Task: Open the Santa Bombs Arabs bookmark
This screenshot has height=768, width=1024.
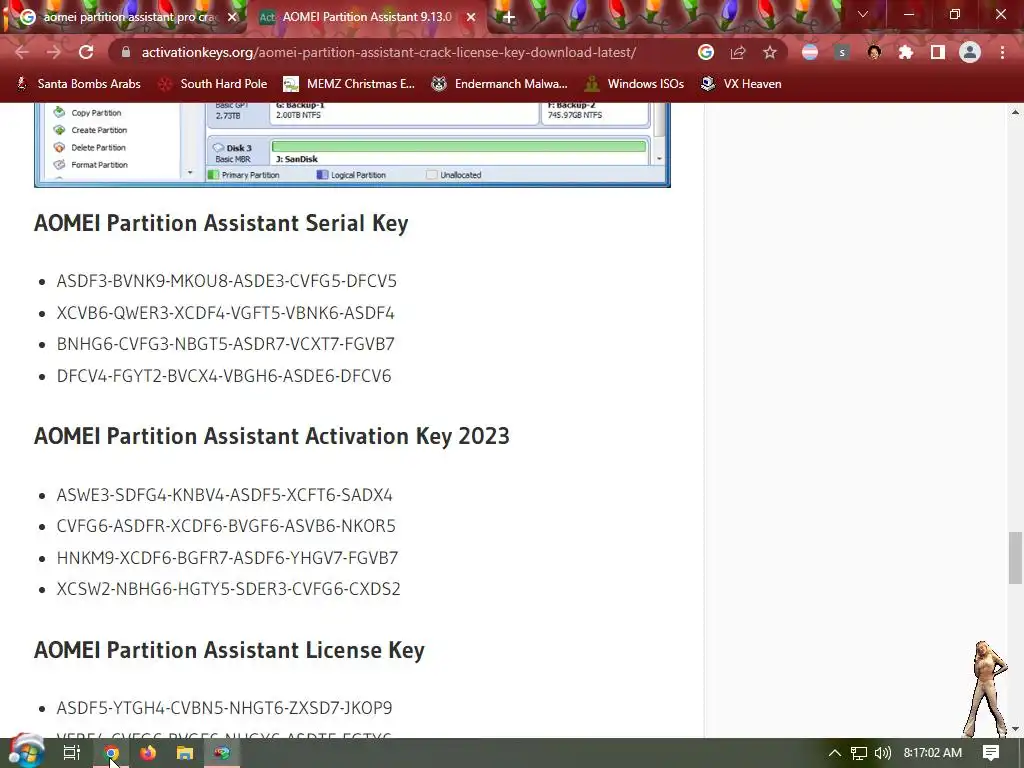Action: point(78,84)
